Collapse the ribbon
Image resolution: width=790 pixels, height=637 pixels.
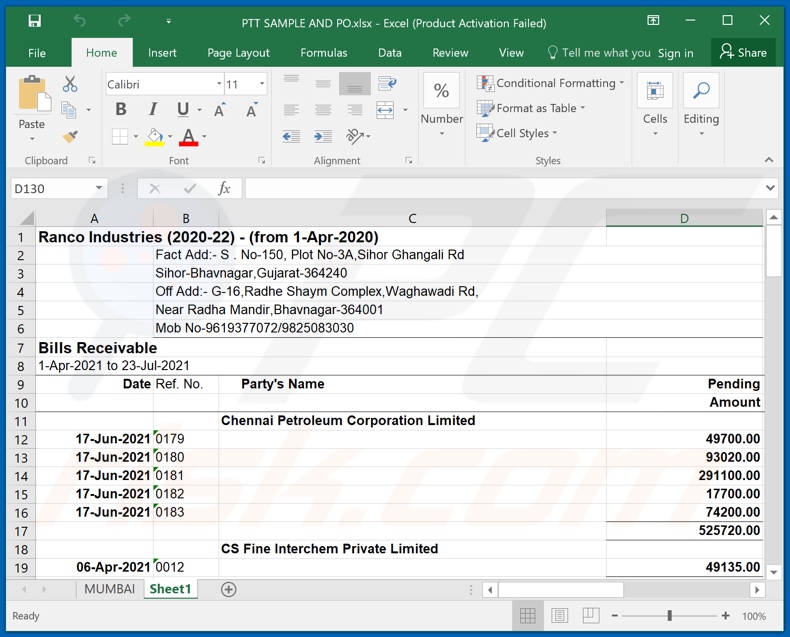769,160
